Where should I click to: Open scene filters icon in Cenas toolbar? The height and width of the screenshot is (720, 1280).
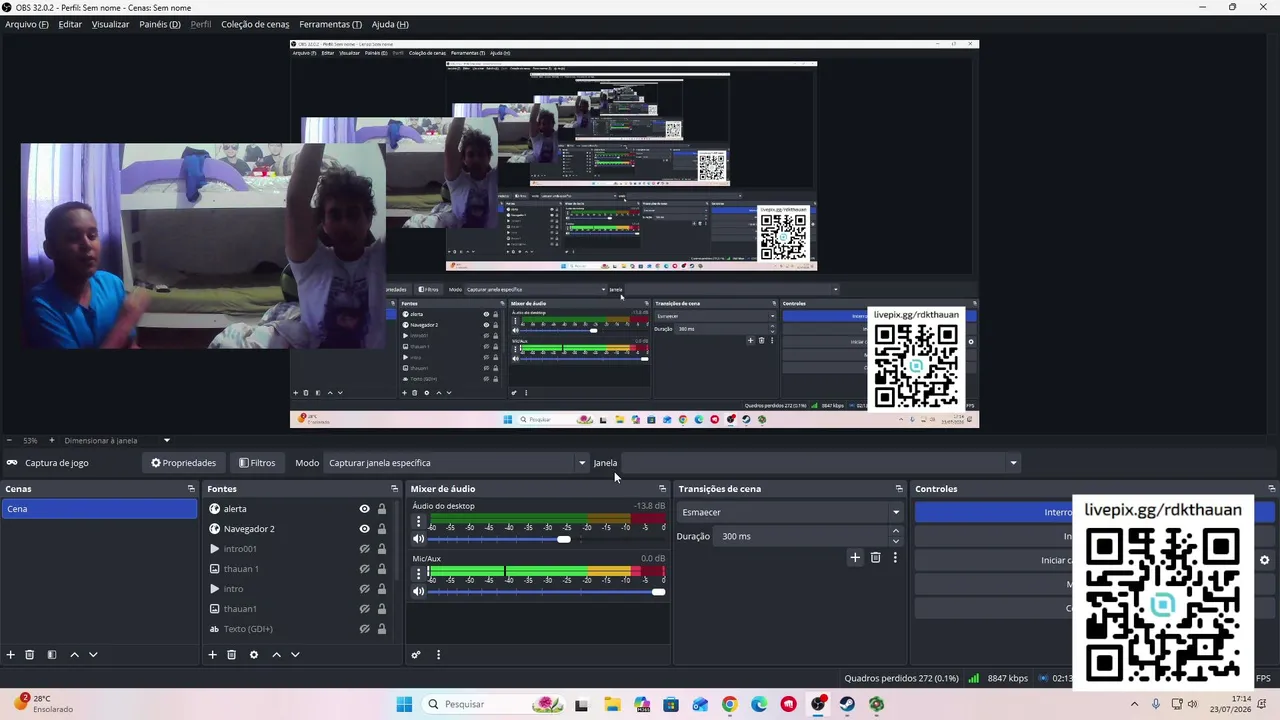[x=52, y=655]
